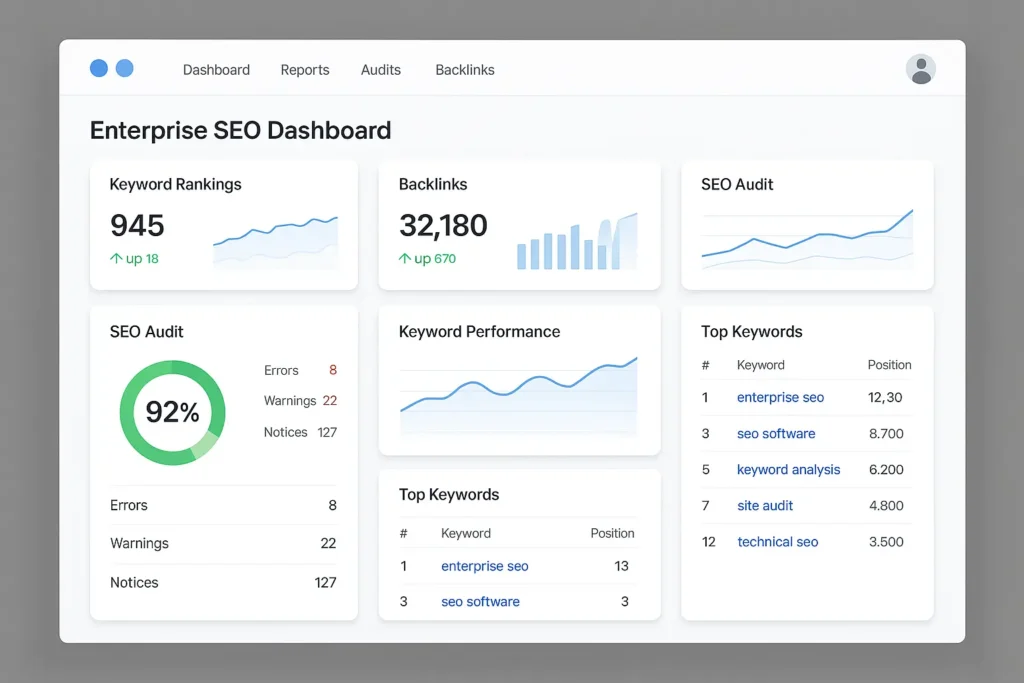Go to the Audits section
1024x683 pixels.
click(x=381, y=70)
